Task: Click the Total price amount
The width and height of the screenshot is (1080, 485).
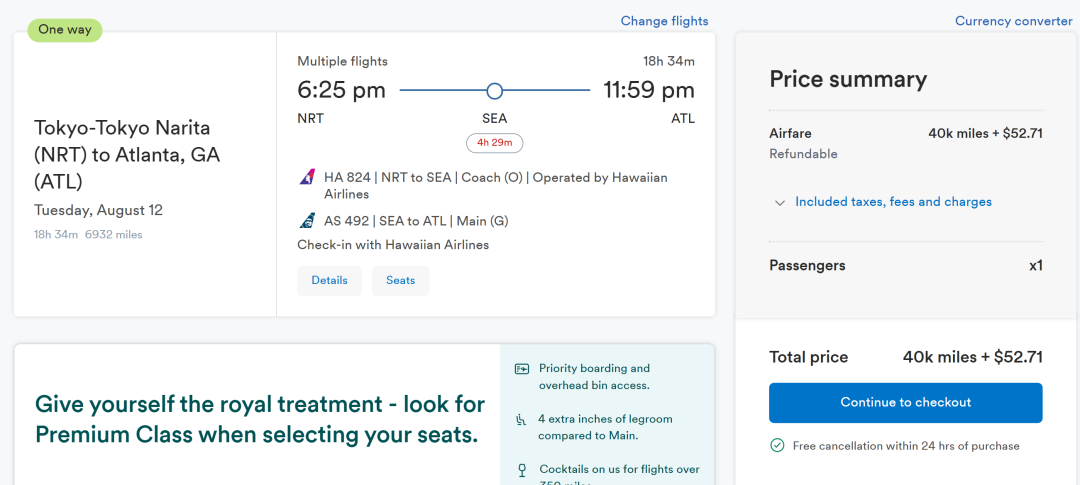Action: tap(973, 357)
